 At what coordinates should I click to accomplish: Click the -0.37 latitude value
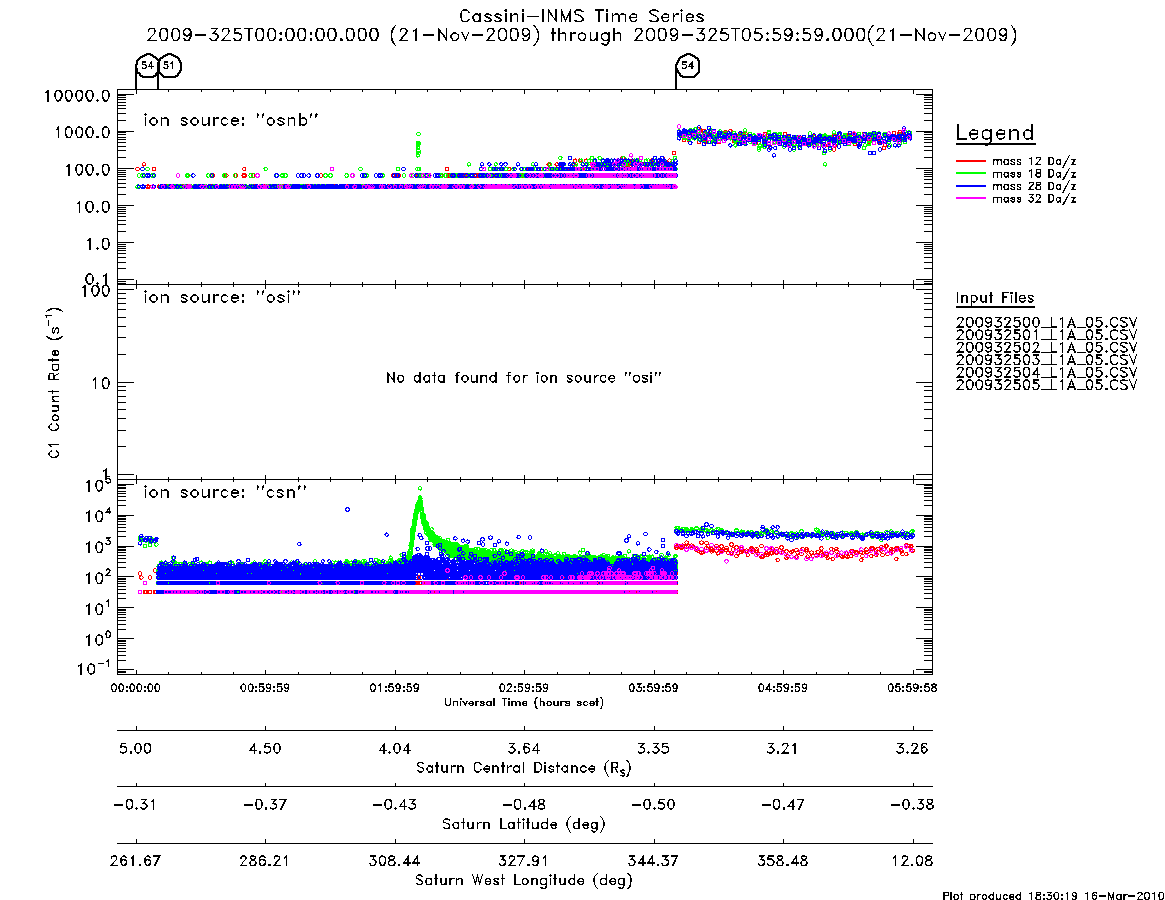pos(265,805)
